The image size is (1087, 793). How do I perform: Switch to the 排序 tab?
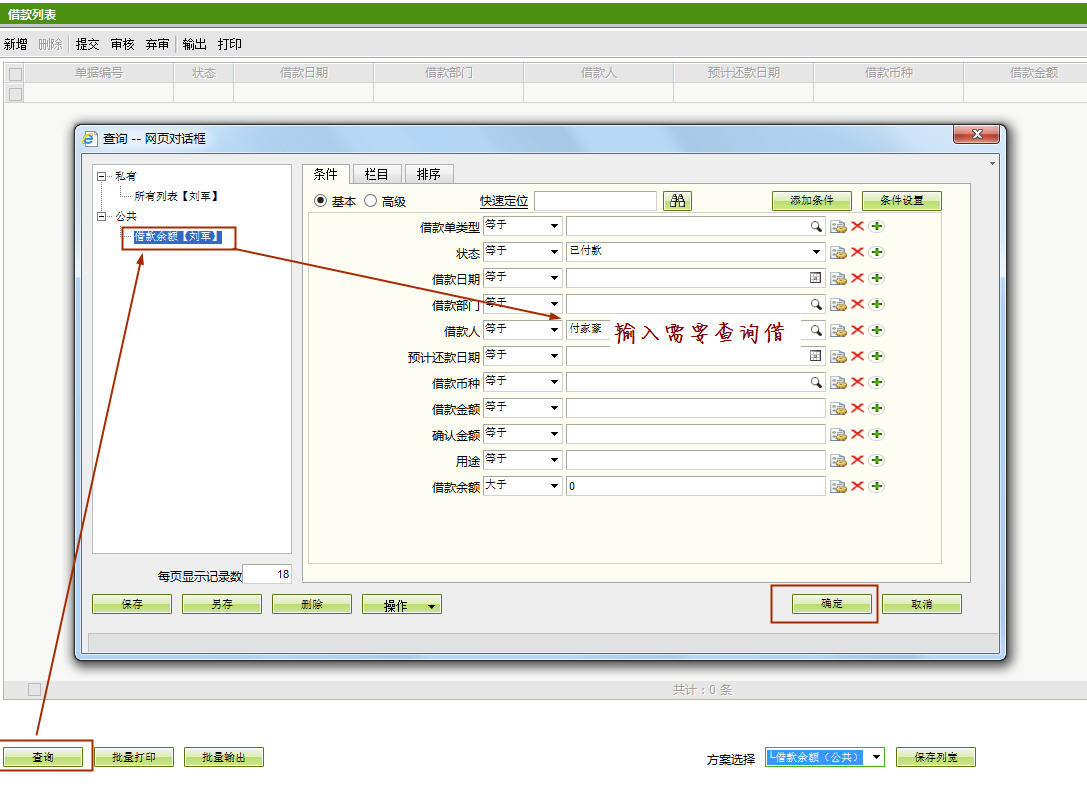point(428,174)
